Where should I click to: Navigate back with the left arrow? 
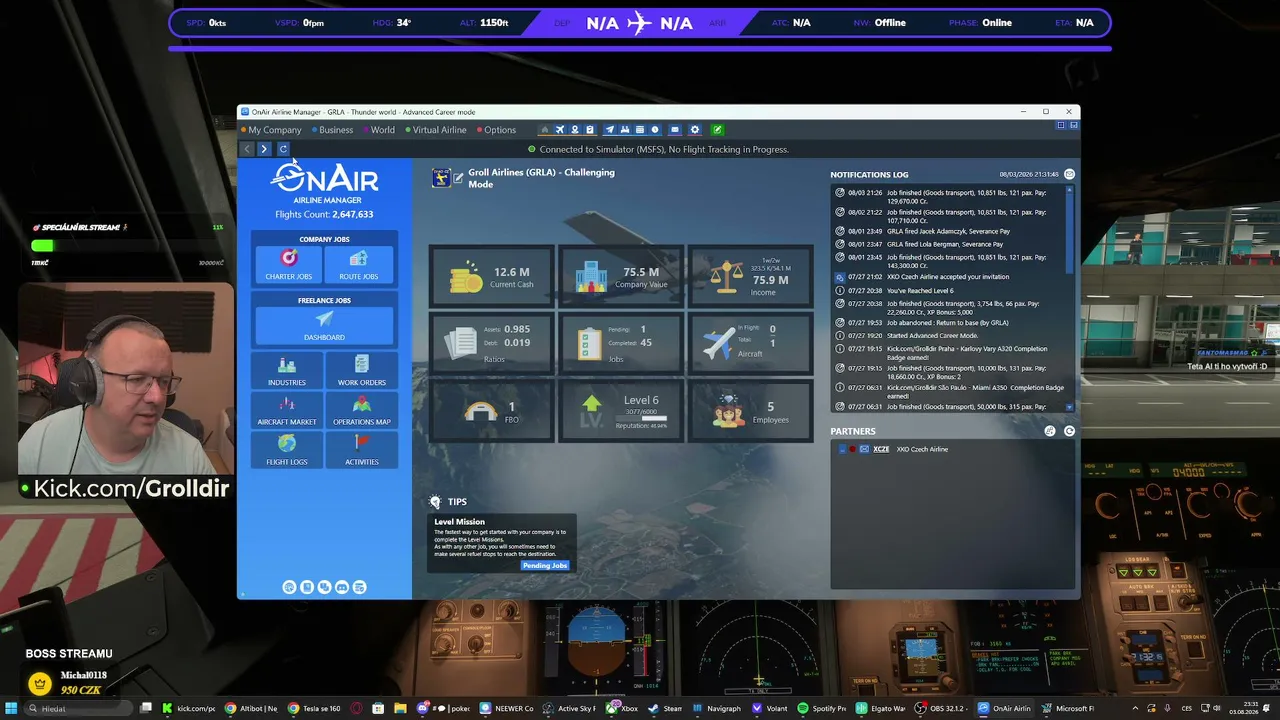247,149
